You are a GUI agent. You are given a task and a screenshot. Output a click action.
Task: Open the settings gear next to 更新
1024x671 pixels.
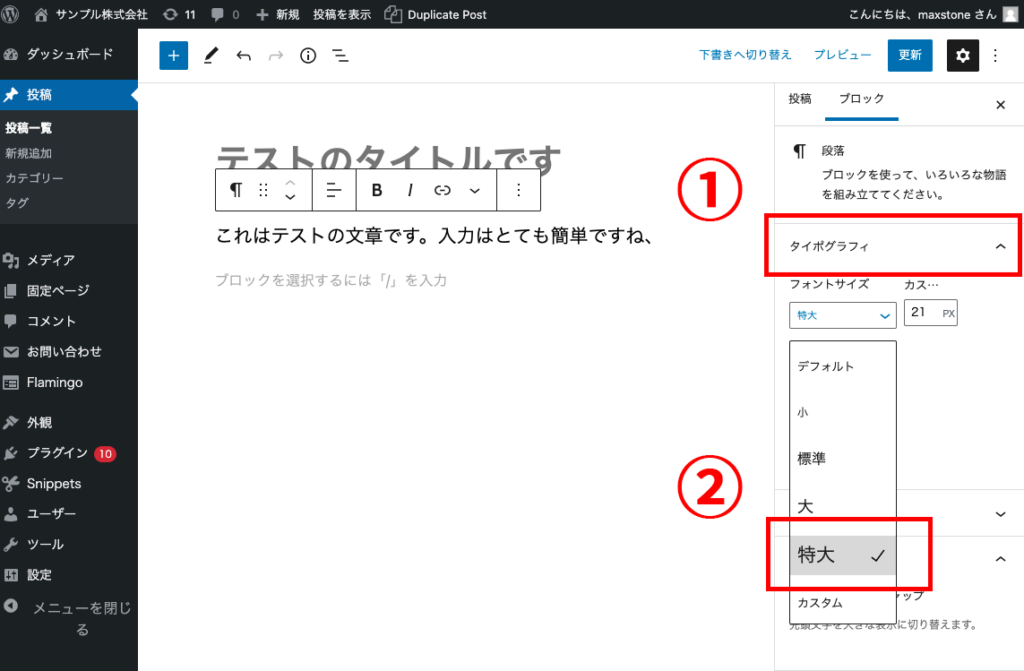click(962, 55)
